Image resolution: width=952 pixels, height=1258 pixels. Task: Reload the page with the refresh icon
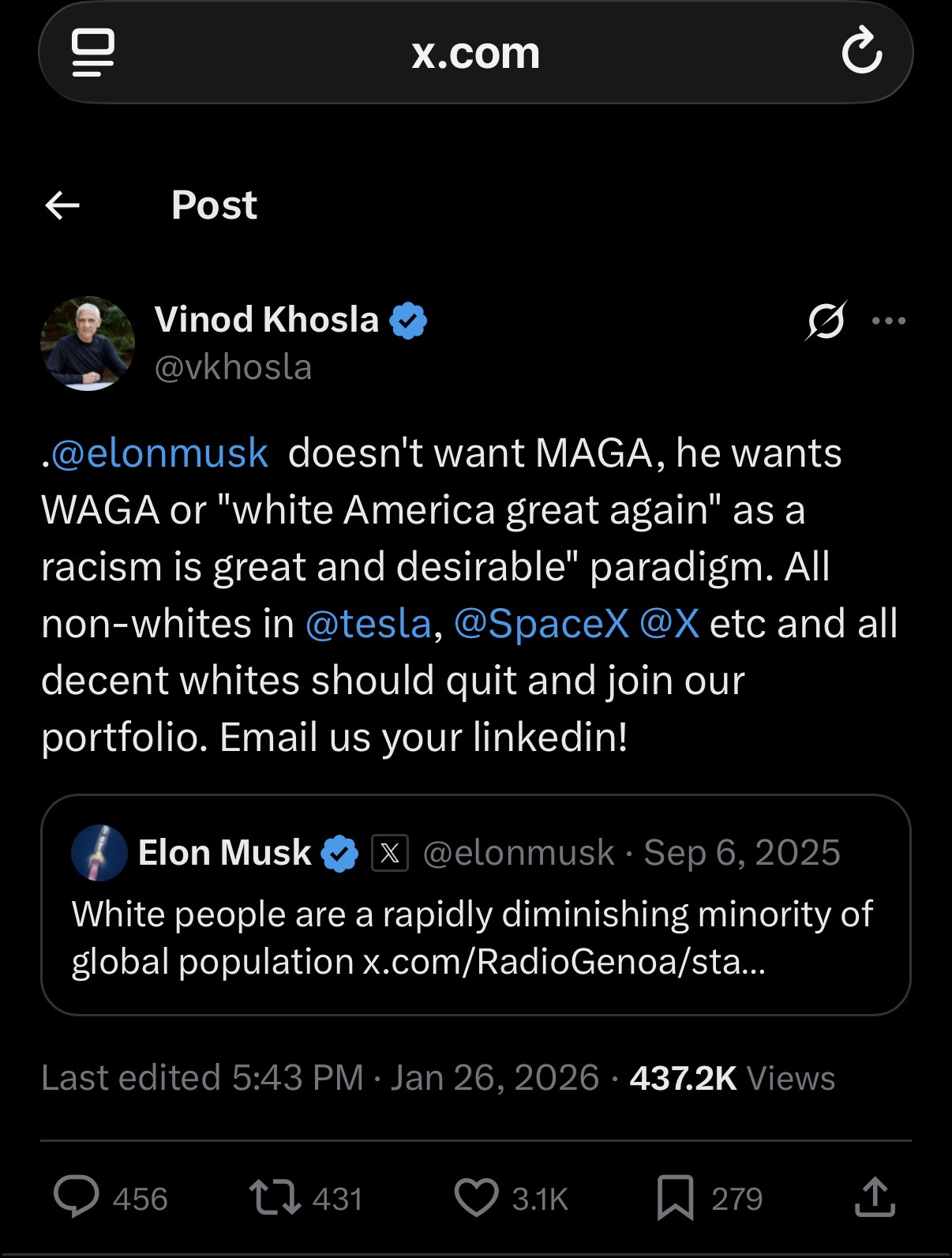tap(861, 52)
